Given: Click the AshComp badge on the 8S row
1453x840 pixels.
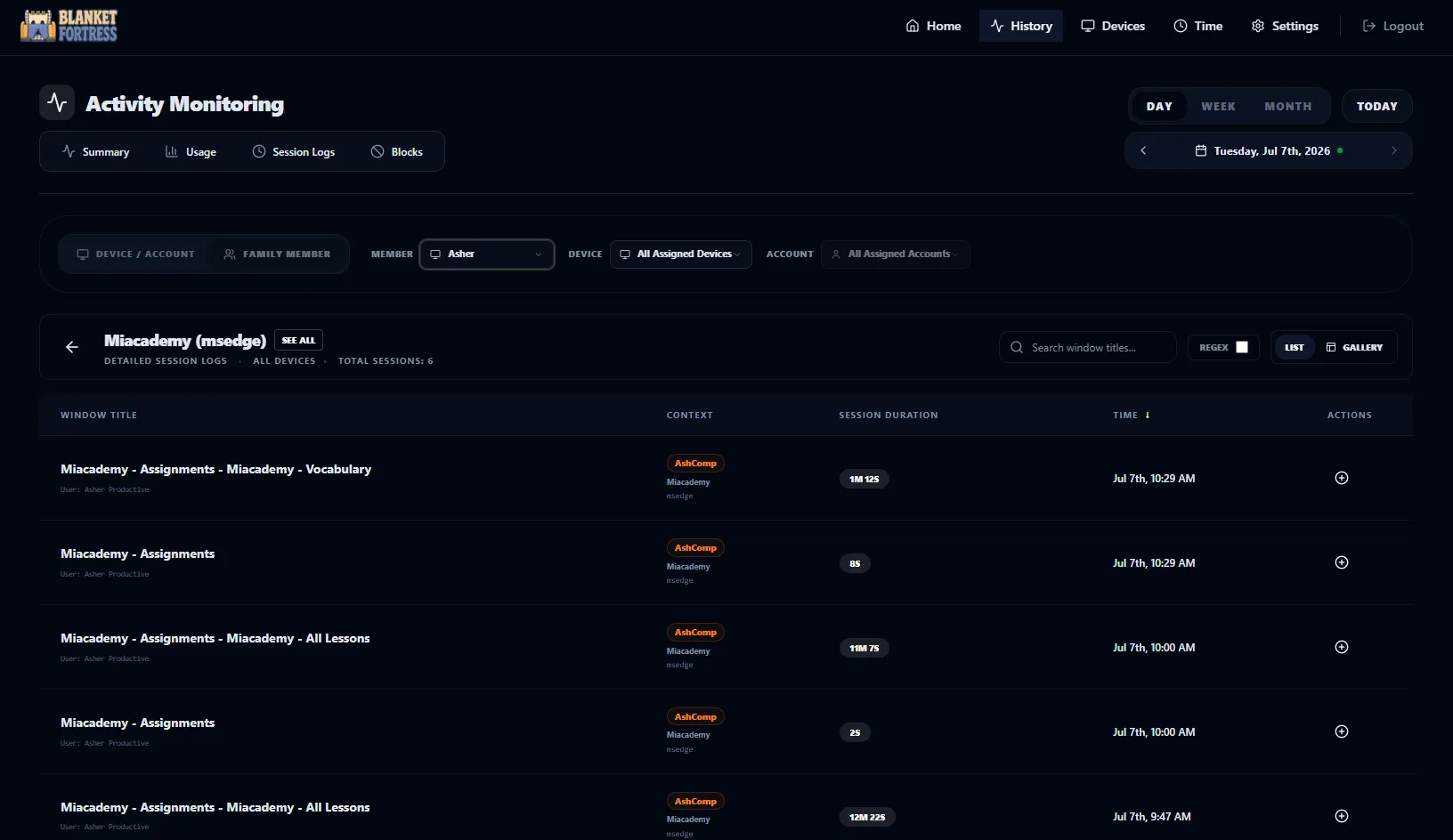Looking at the screenshot, I should (695, 548).
